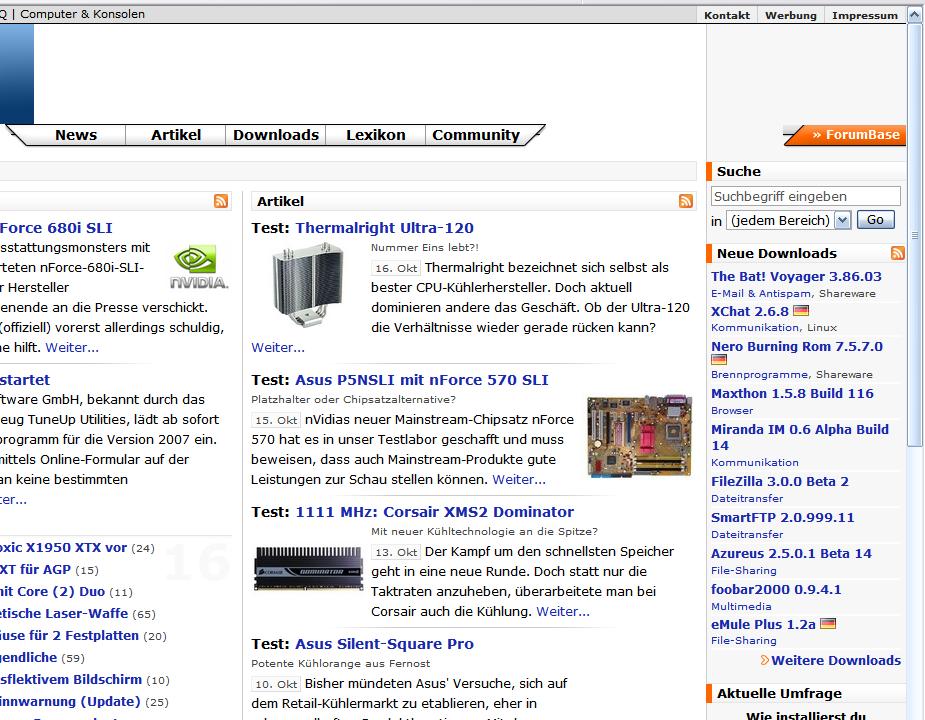Image resolution: width=925 pixels, height=720 pixels.
Task: Open the 'XT für AGP' forum topic
Action: pyautogui.click(x=35, y=570)
